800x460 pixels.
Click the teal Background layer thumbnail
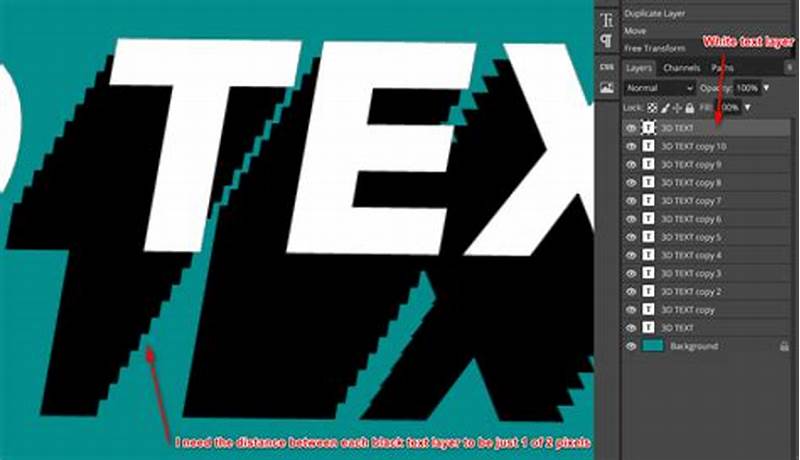point(653,346)
